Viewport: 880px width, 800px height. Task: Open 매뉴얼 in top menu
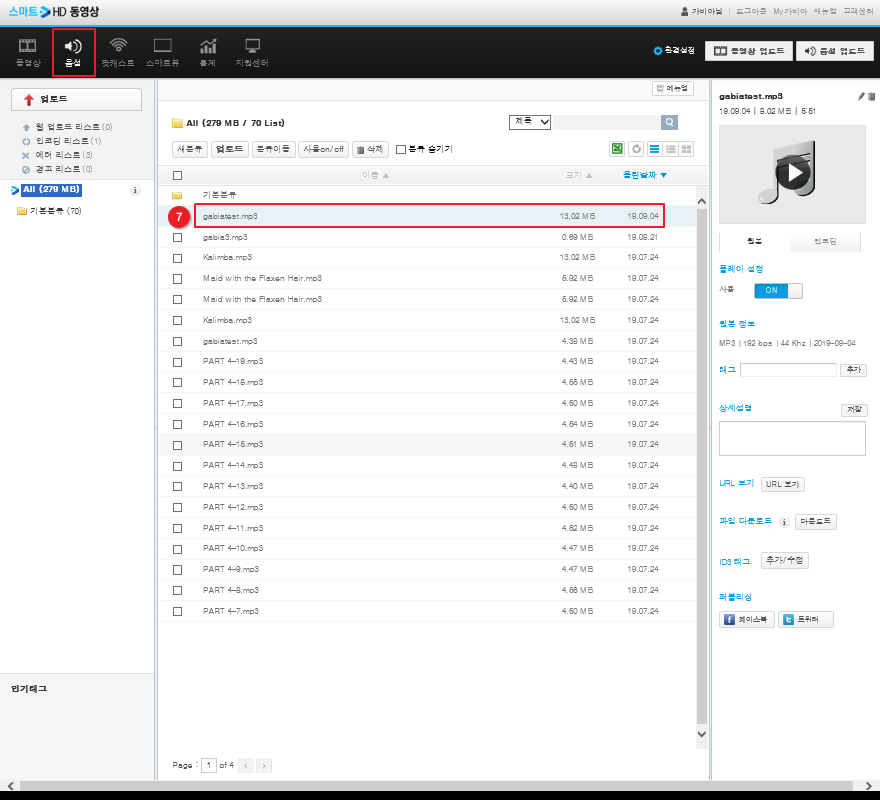(x=825, y=11)
